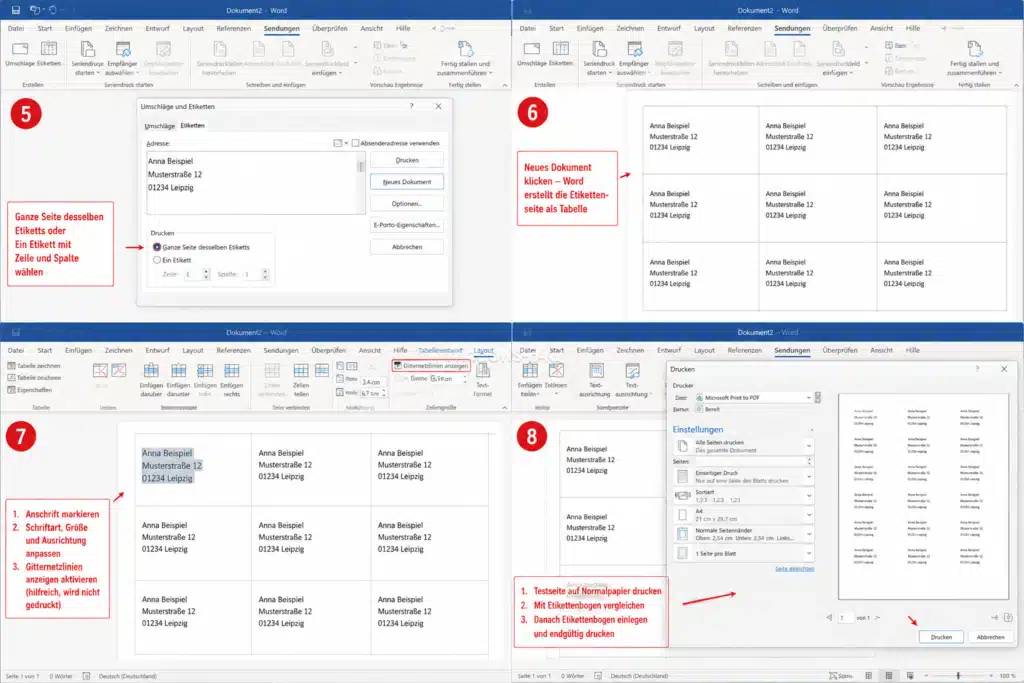Click the Einfügen rechts column icon
This screenshot has height=683, width=1024.
tap(232, 371)
